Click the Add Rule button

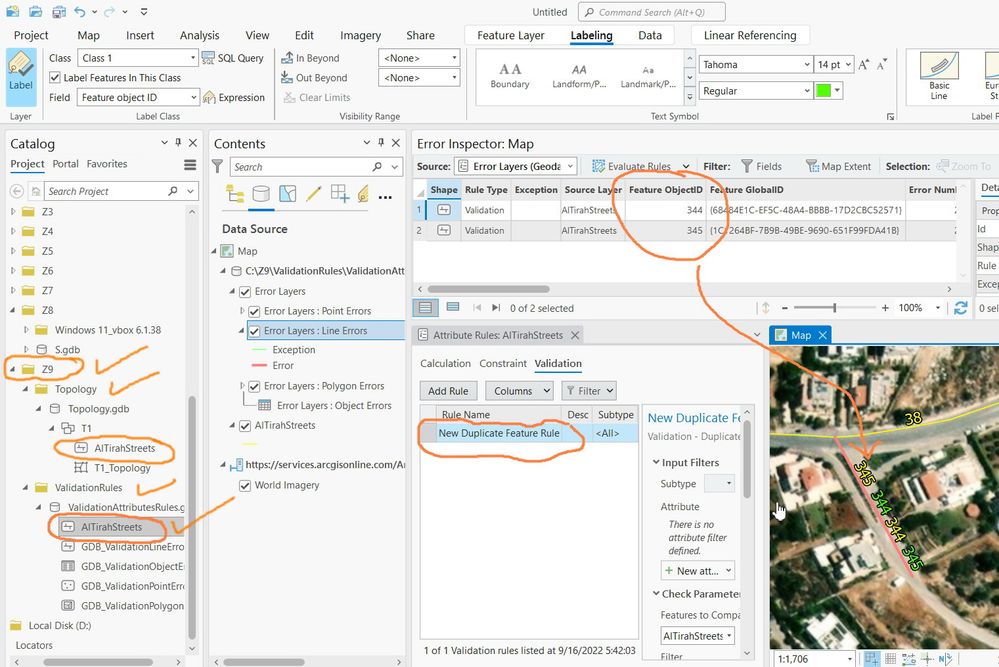coord(448,391)
